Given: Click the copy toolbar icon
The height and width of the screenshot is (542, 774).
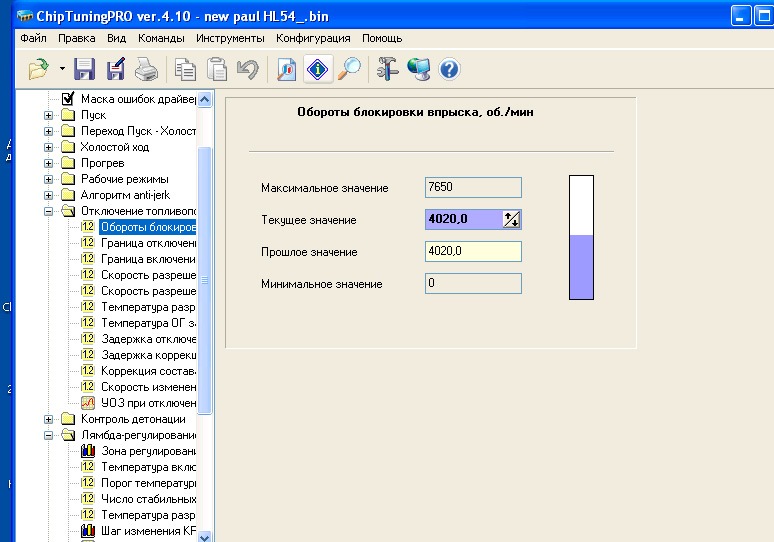Looking at the screenshot, I should click(x=185, y=69).
